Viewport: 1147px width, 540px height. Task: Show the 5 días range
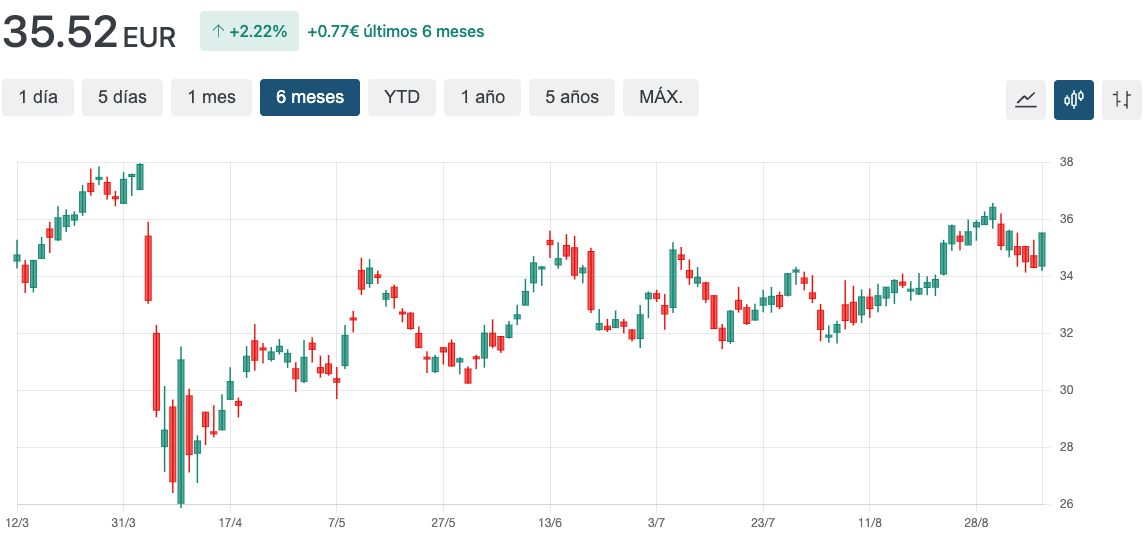(122, 97)
